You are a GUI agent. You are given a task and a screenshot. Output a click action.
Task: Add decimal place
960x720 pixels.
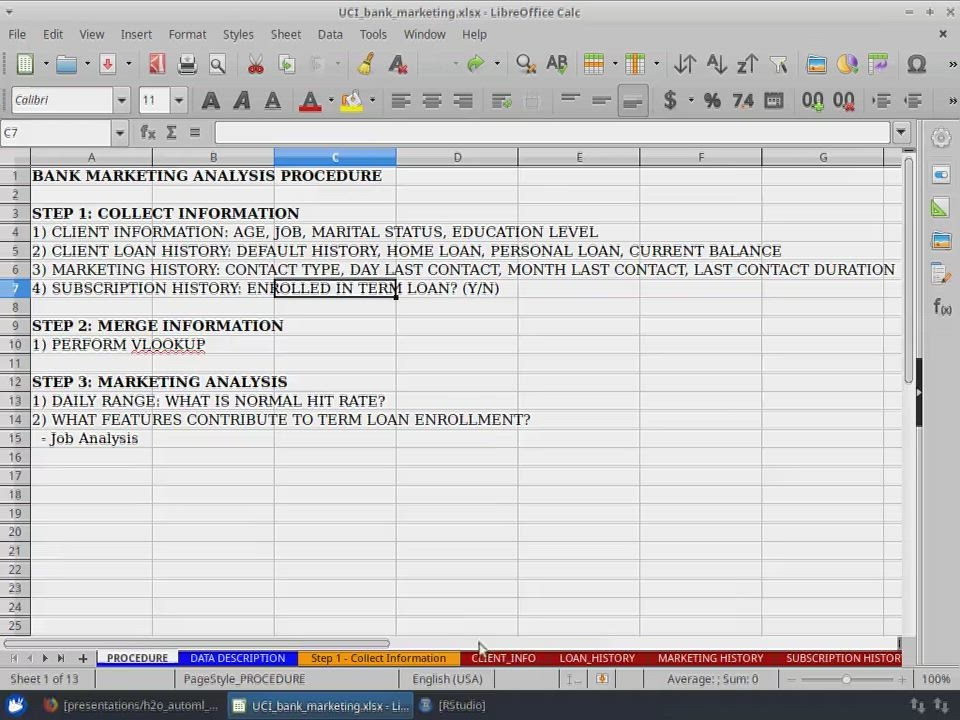coord(812,100)
